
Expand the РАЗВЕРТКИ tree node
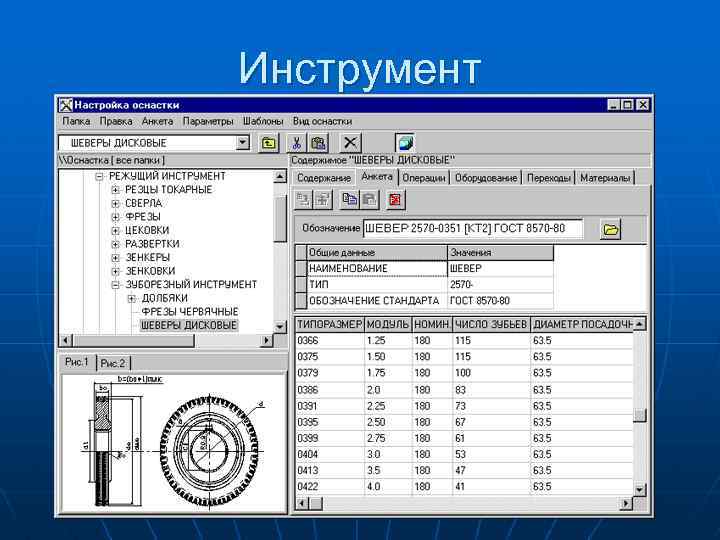tap(115, 244)
